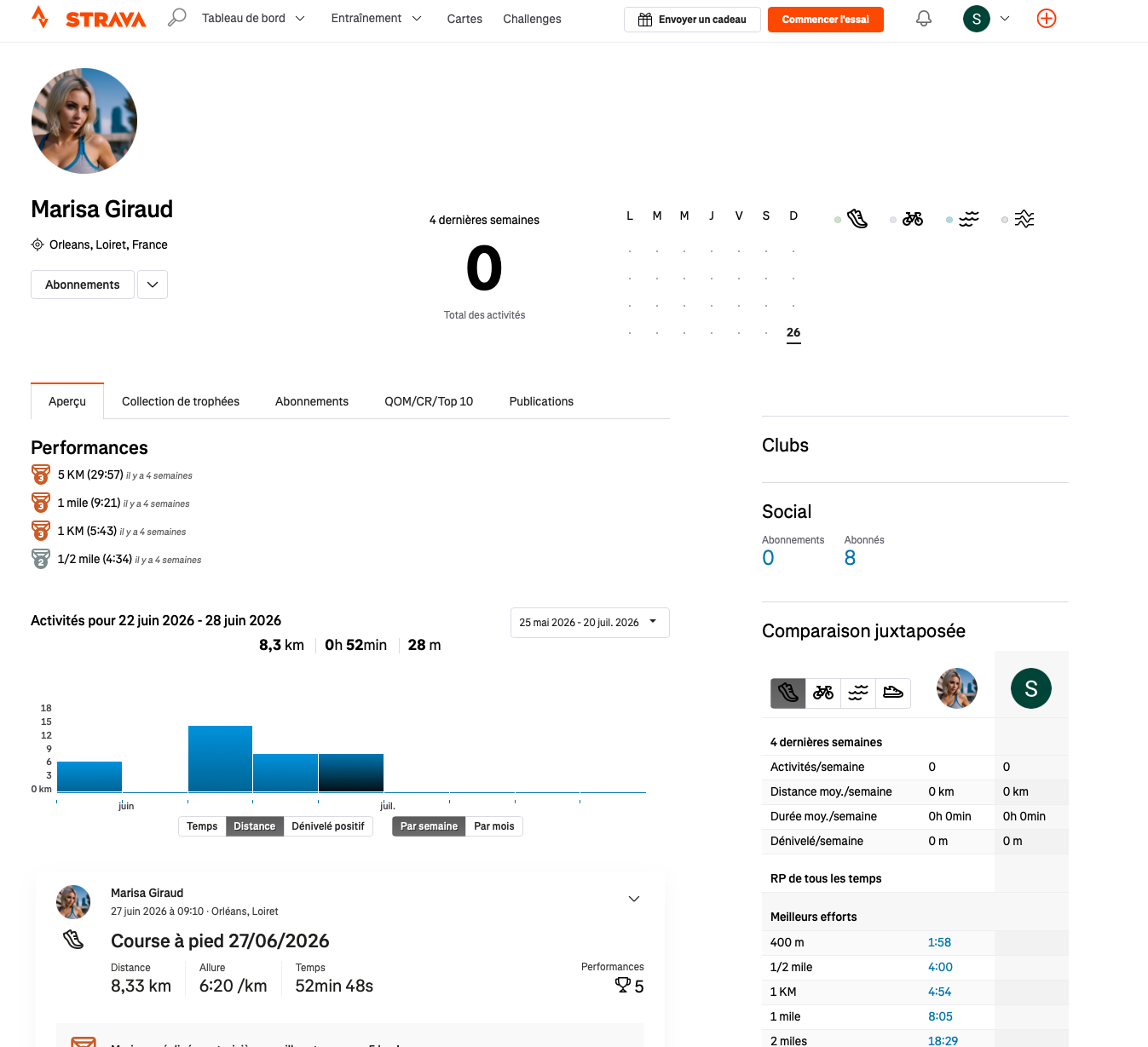Select the shoe sport in Comparaison juxtaposée

pyautogui.click(x=893, y=693)
